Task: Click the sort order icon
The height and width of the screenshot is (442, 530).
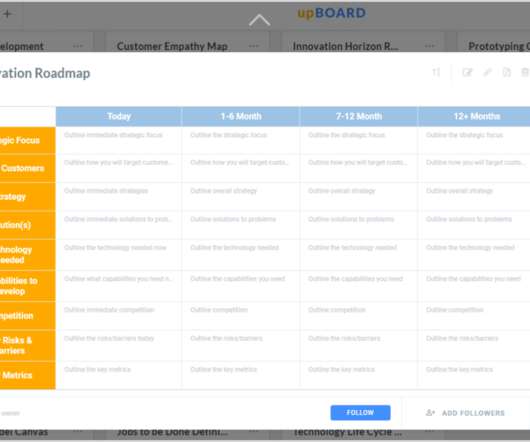Action: [x=436, y=72]
